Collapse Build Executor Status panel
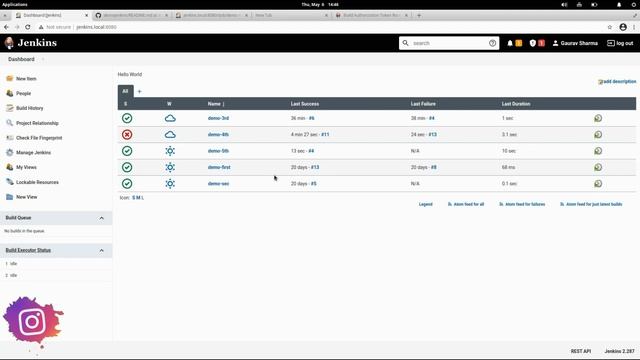Viewport: 640px width, 360px height. (x=102, y=250)
